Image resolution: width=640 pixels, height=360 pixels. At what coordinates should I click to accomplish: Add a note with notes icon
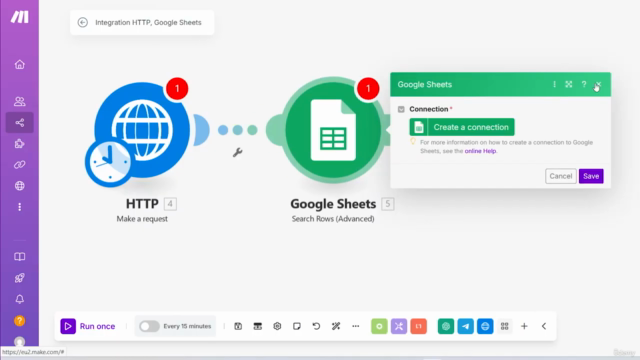[x=297, y=326]
